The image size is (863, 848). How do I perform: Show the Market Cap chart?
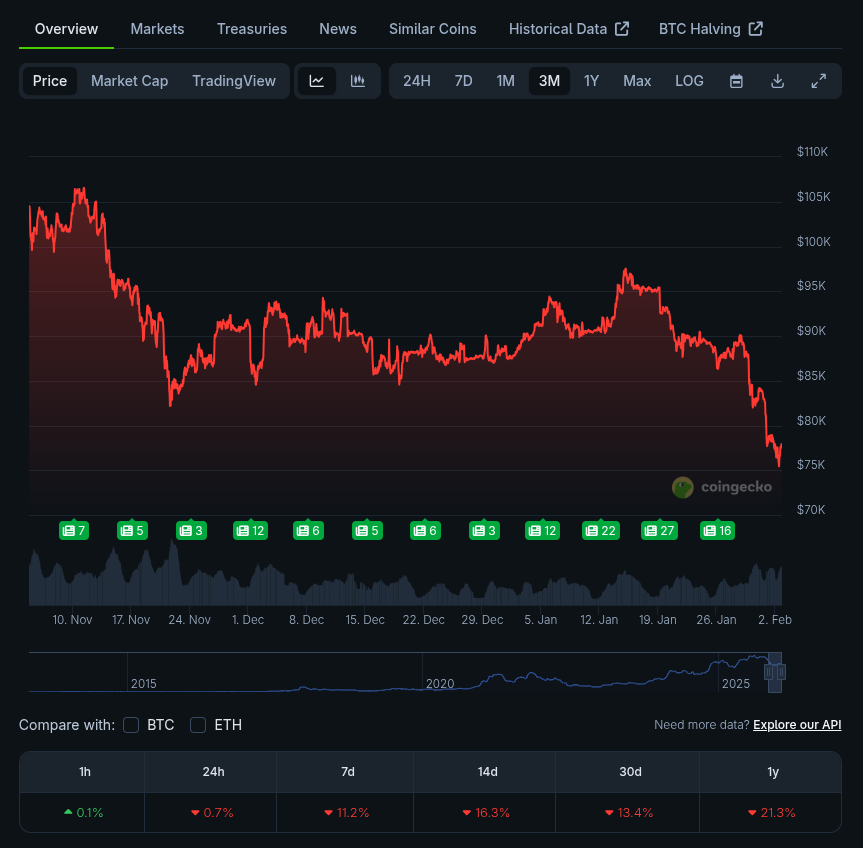129,81
